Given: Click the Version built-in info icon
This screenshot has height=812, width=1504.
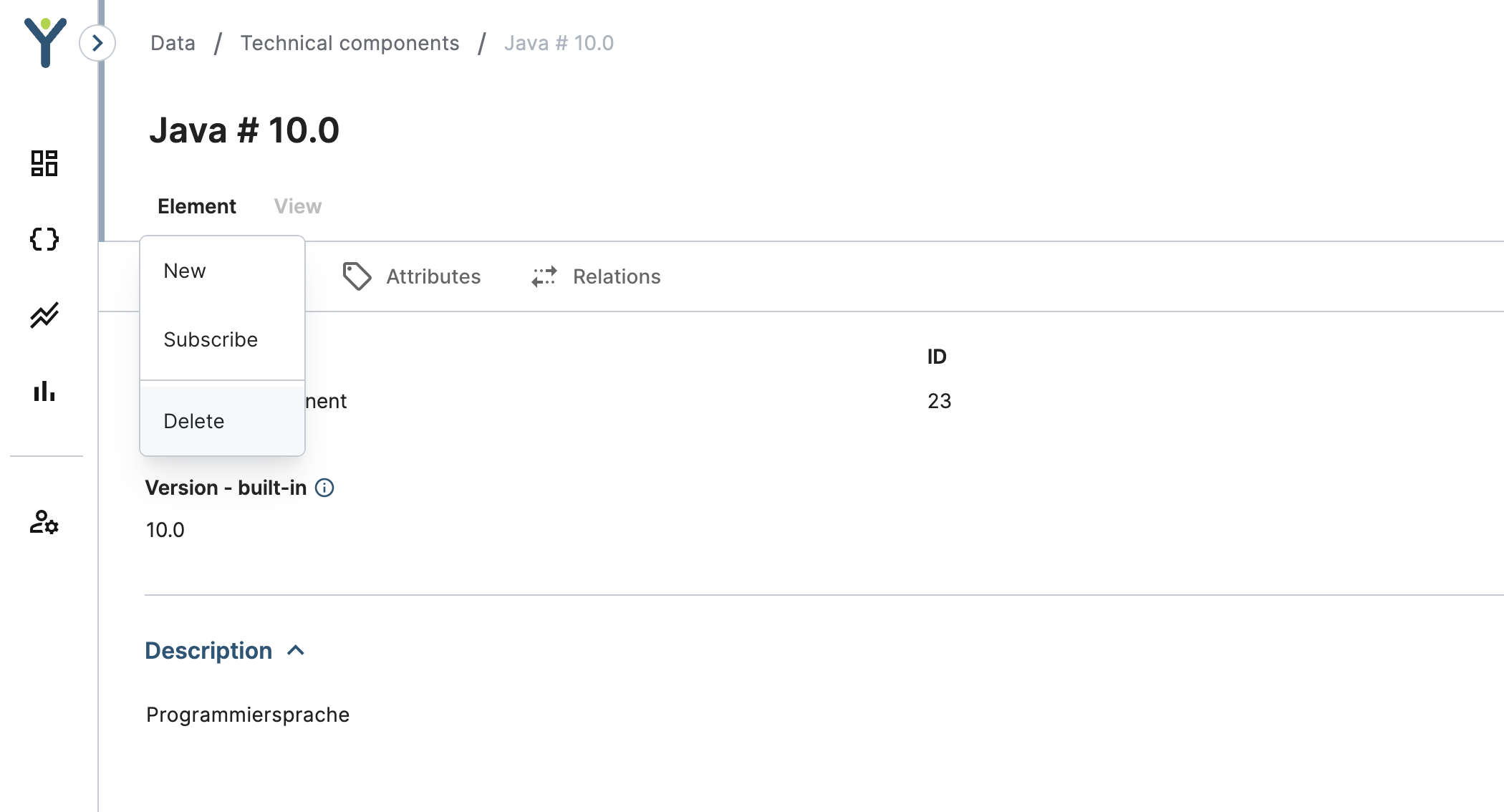Looking at the screenshot, I should click(324, 488).
